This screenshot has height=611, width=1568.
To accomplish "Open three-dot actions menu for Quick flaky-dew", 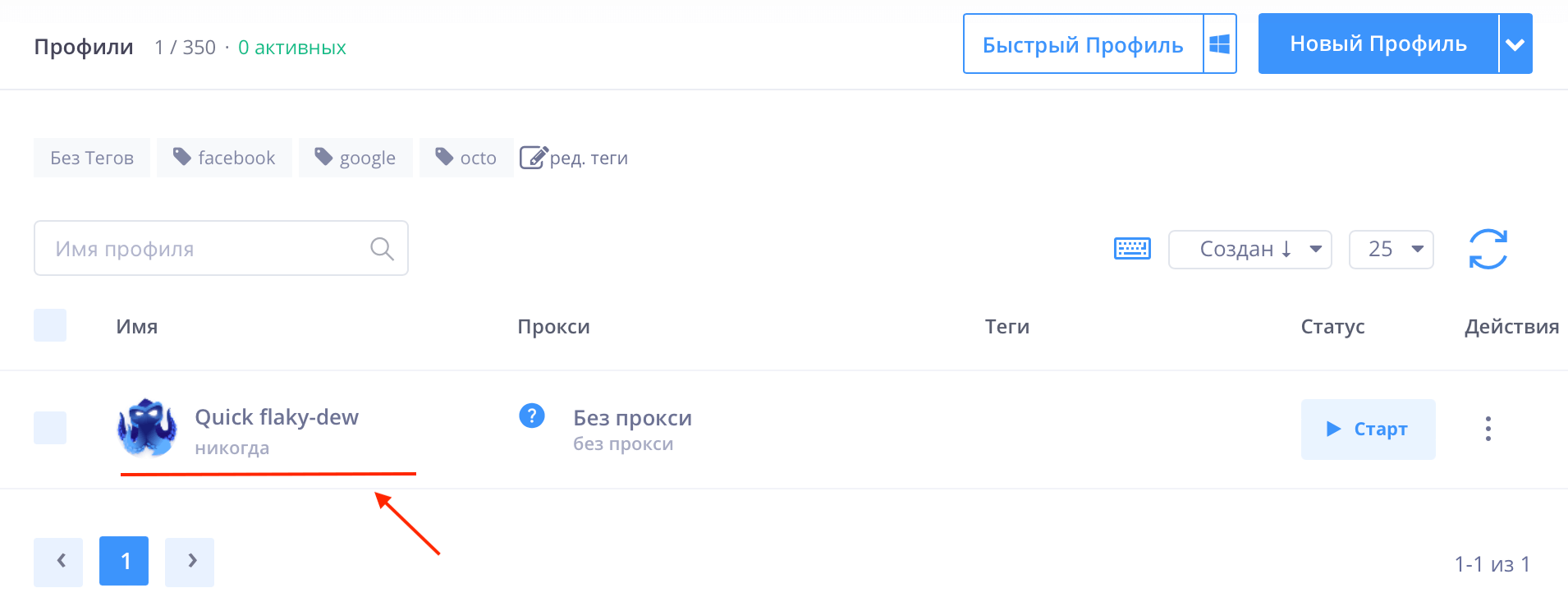I will [x=1488, y=429].
